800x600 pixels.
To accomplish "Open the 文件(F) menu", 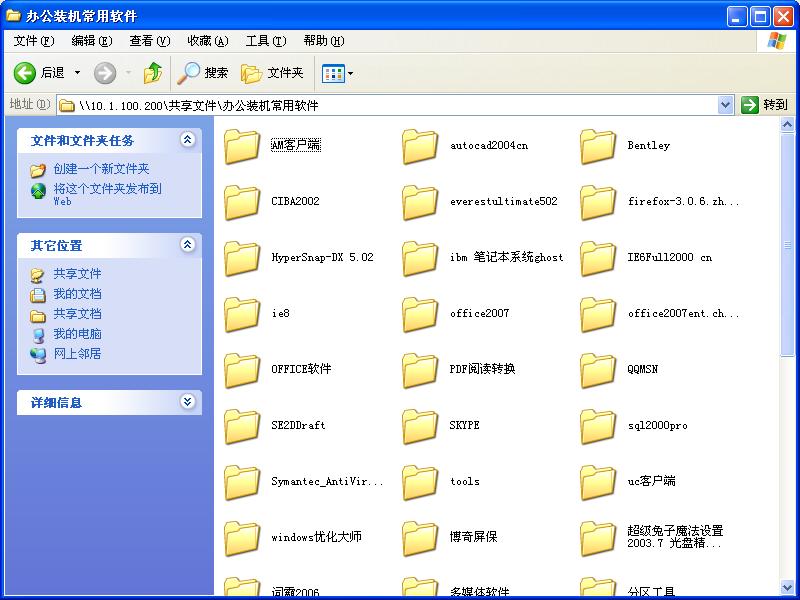I will 34,41.
